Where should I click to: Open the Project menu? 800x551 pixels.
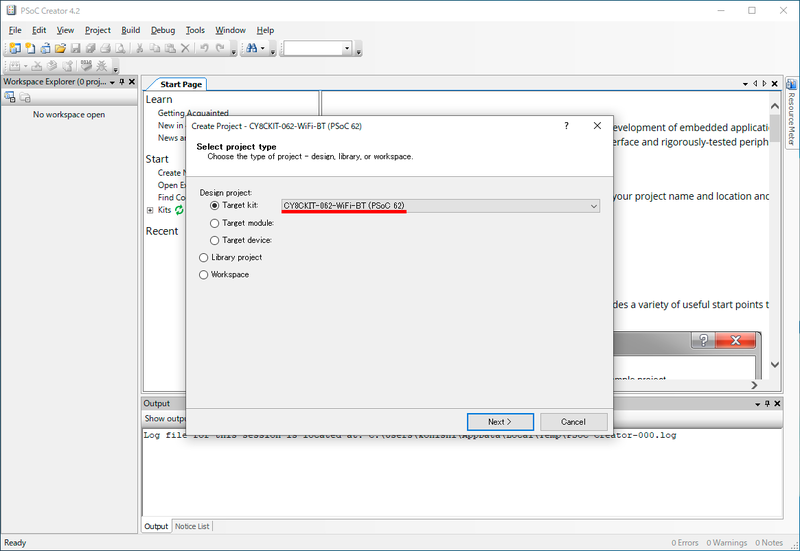coord(97,30)
